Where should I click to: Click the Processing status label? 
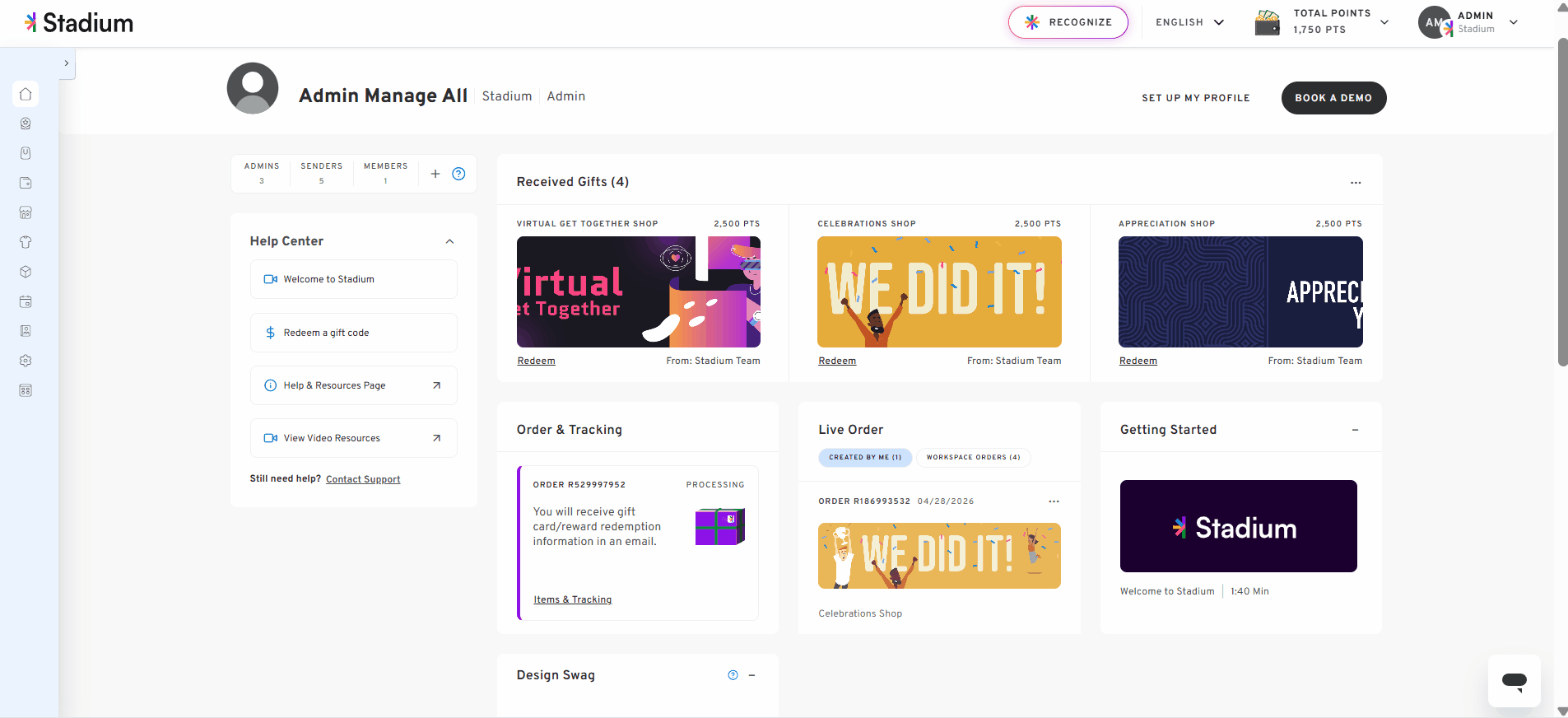(715, 485)
